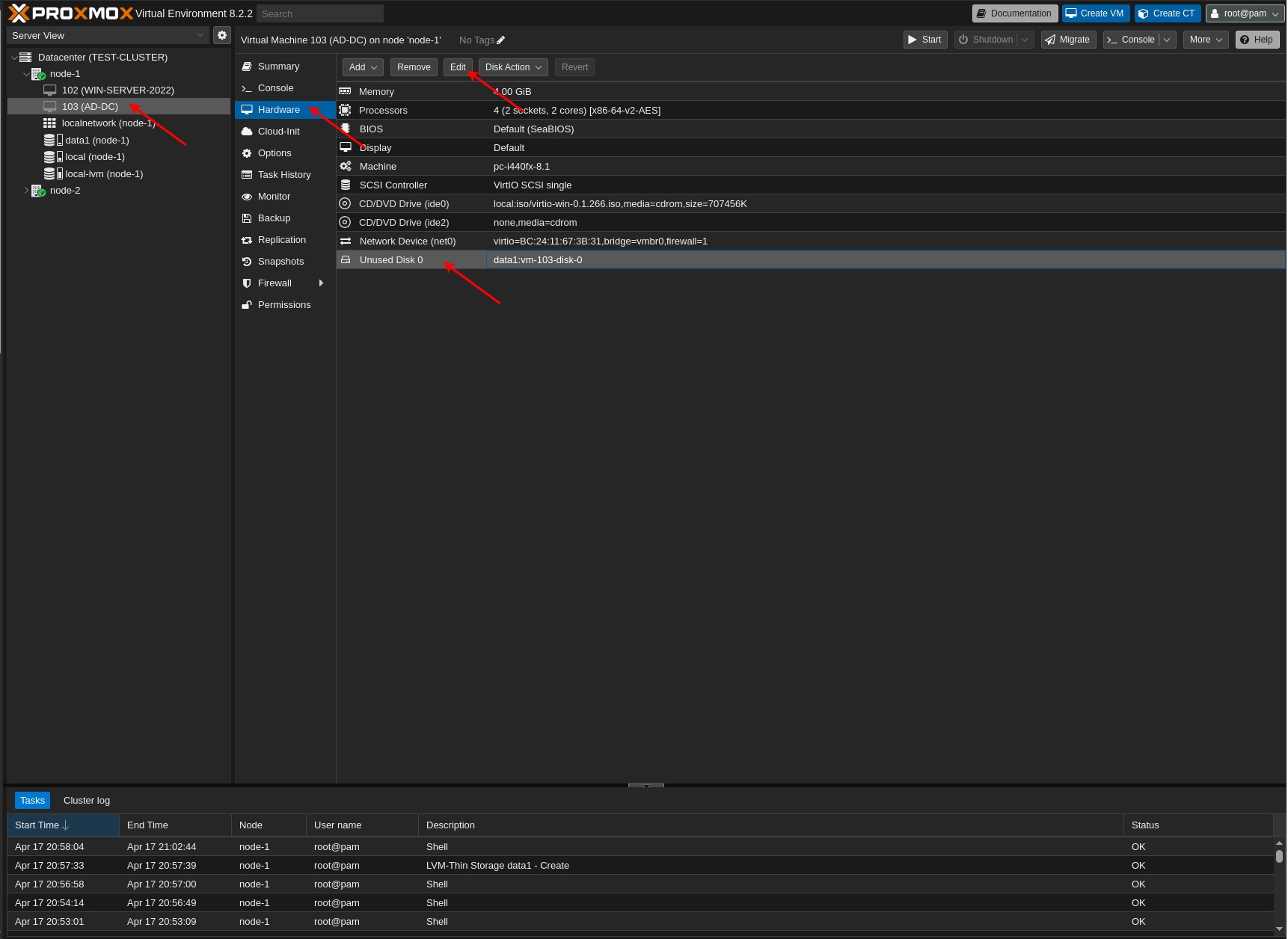Click the Documentation icon in the header
Viewport: 1288px width, 939px height.
coord(1014,13)
